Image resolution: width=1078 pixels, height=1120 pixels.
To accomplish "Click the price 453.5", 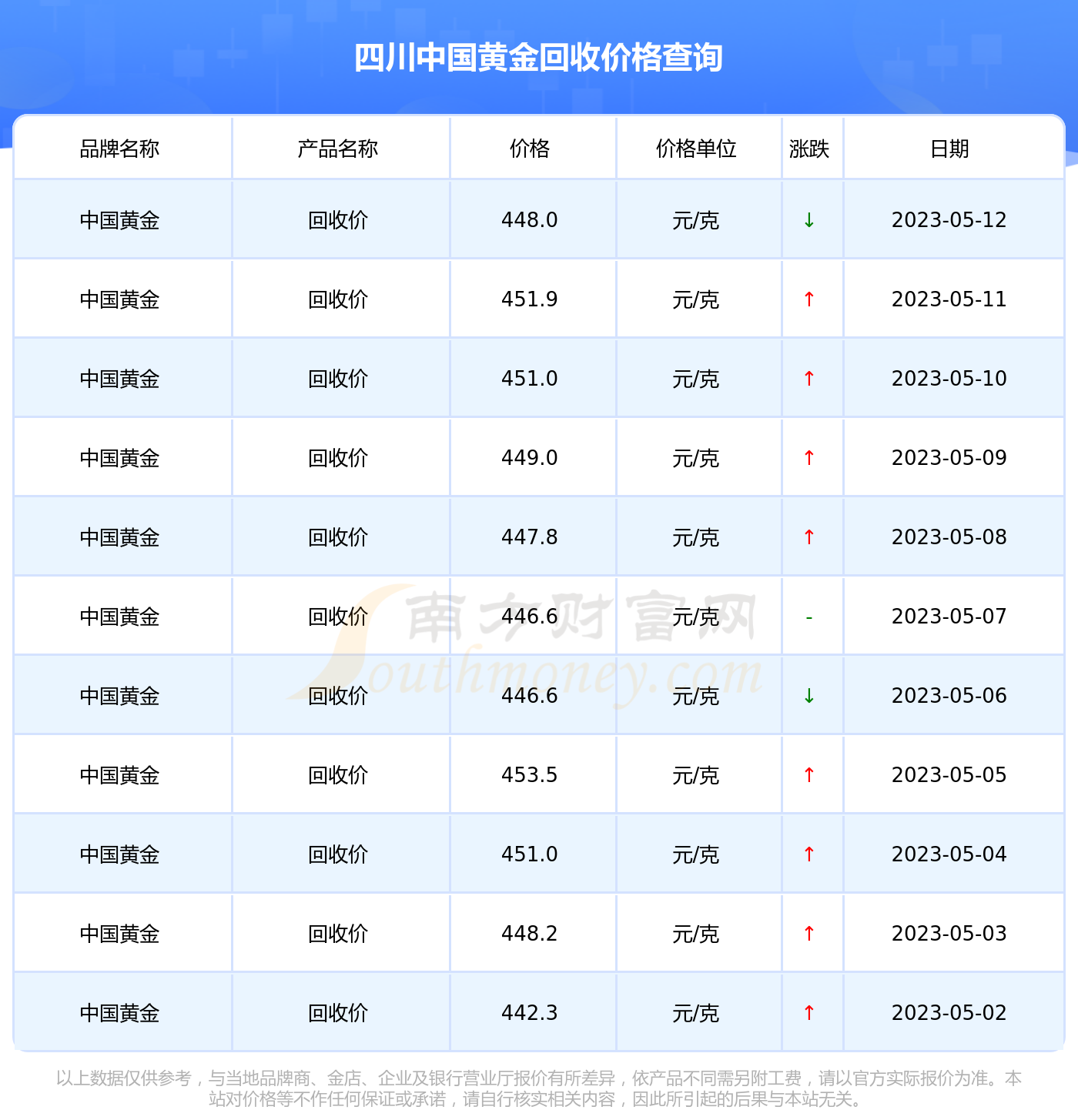I will tap(530, 775).
